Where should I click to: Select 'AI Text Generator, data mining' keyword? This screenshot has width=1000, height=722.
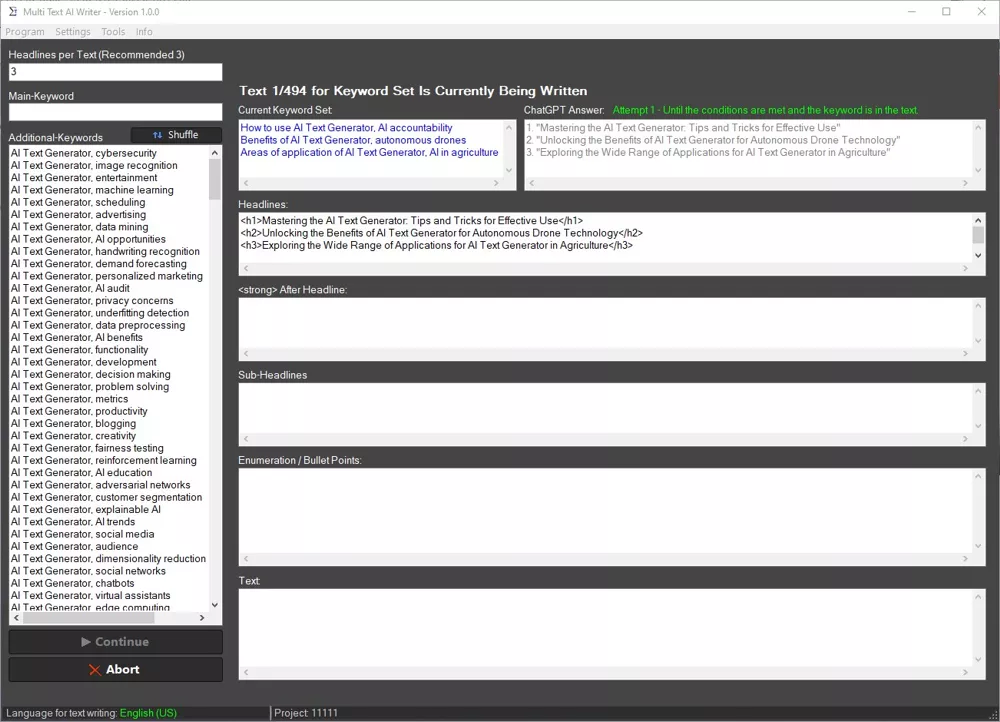[x=79, y=226]
